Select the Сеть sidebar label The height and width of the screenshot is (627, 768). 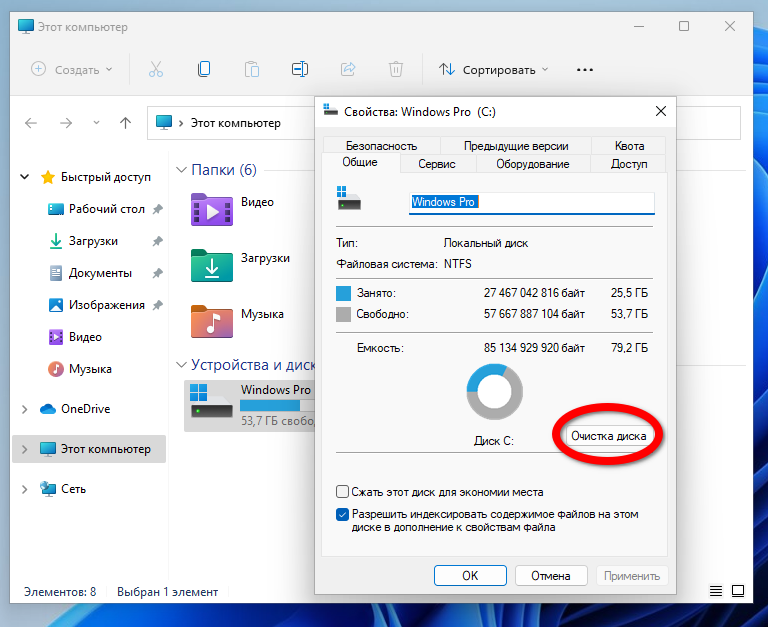pyautogui.click(x=73, y=489)
